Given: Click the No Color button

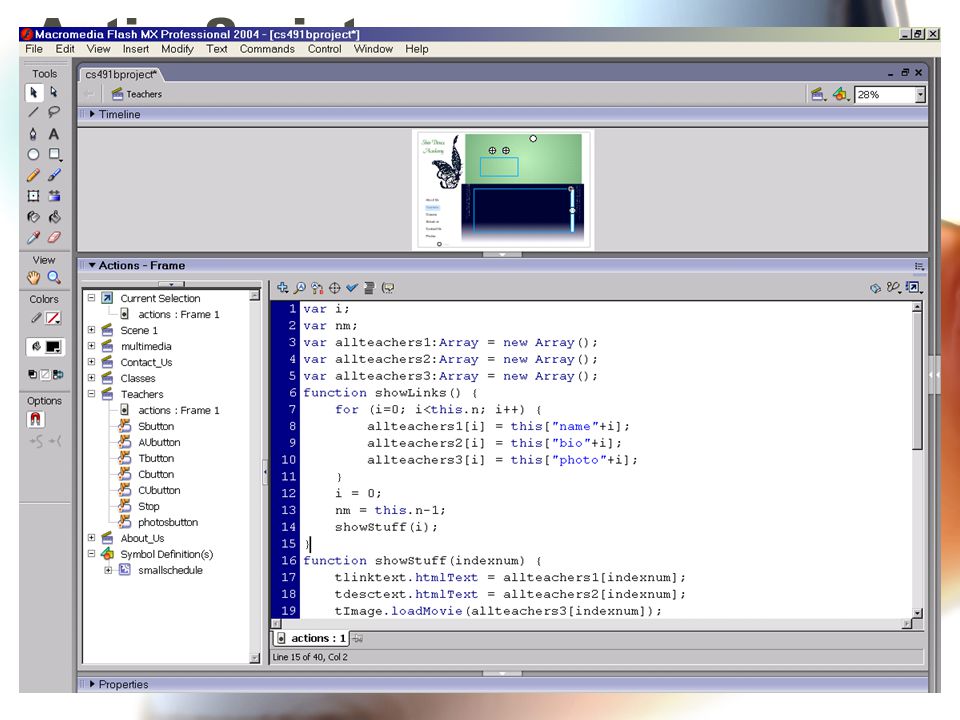Looking at the screenshot, I should point(45,375).
